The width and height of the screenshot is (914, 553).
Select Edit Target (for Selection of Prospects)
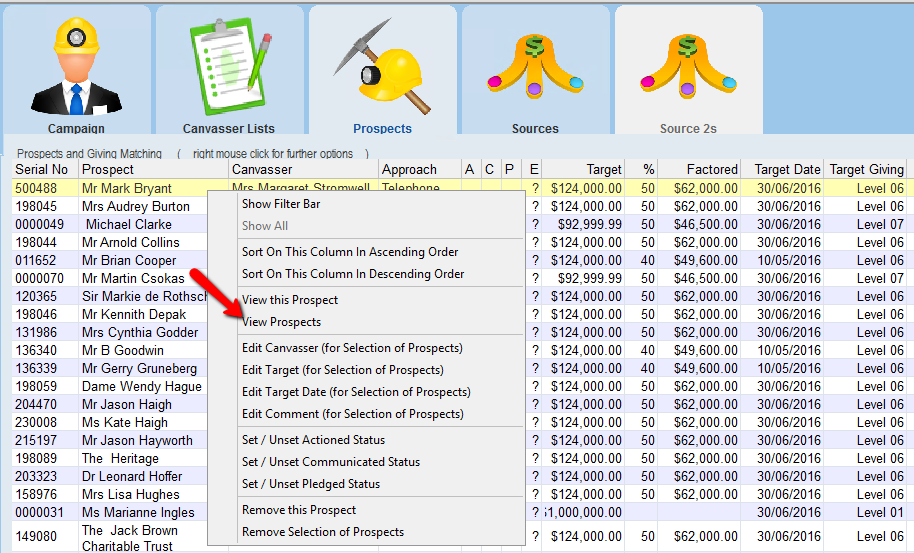[343, 370]
